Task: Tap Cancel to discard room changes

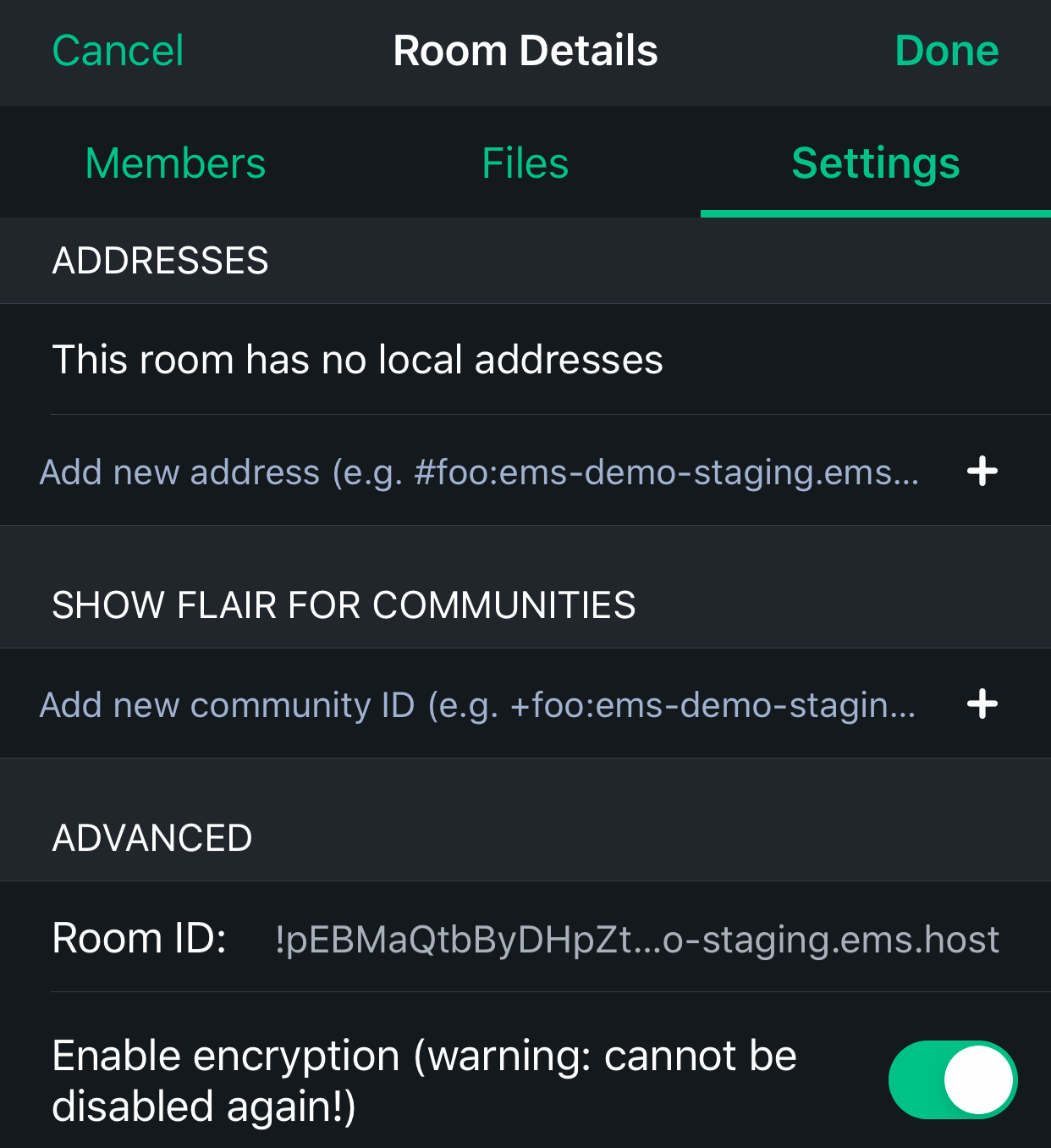Action: coord(118,51)
